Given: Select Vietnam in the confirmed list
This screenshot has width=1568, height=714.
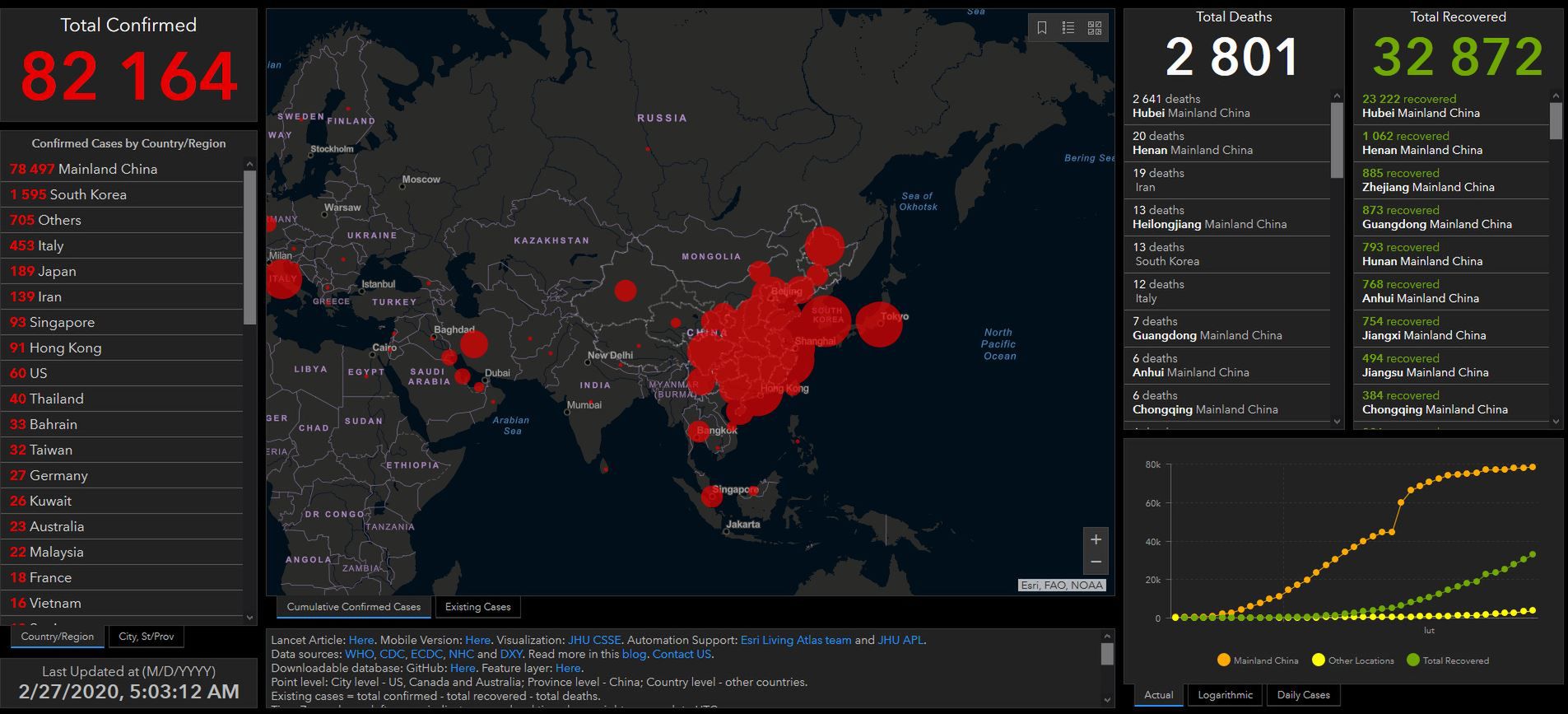Looking at the screenshot, I should click(122, 603).
